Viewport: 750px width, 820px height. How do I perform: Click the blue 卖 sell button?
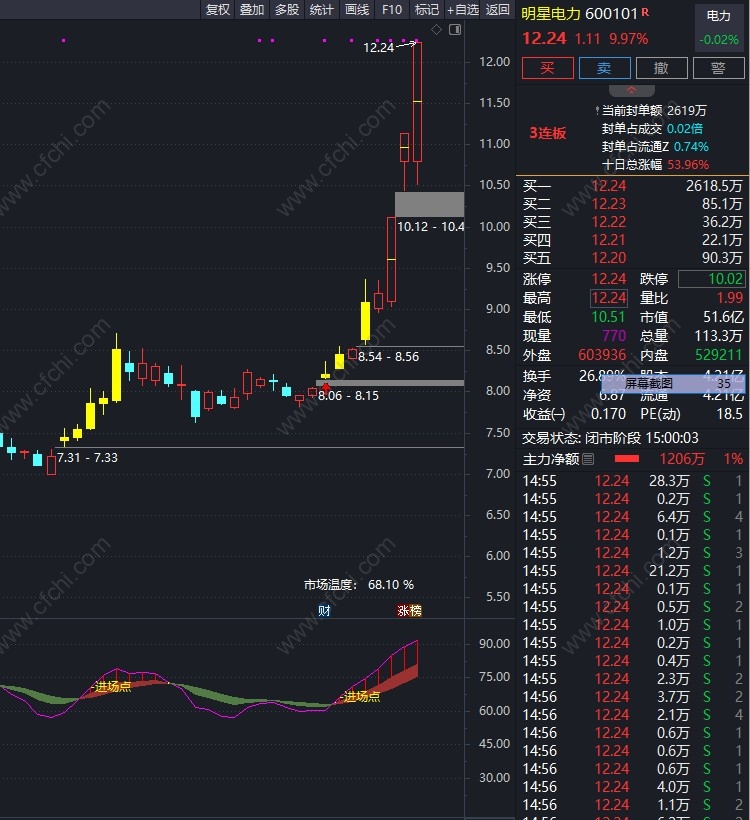point(605,68)
